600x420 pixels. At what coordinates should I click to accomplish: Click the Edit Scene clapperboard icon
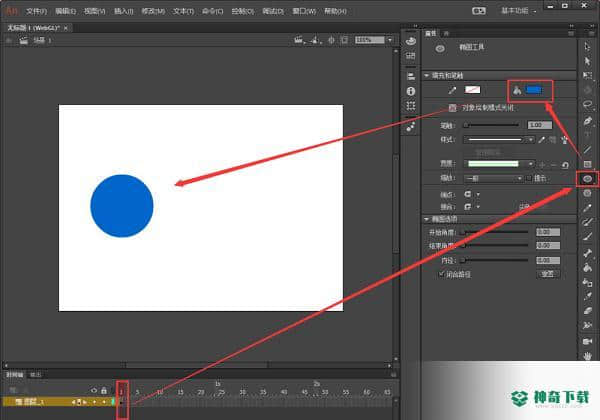299,40
